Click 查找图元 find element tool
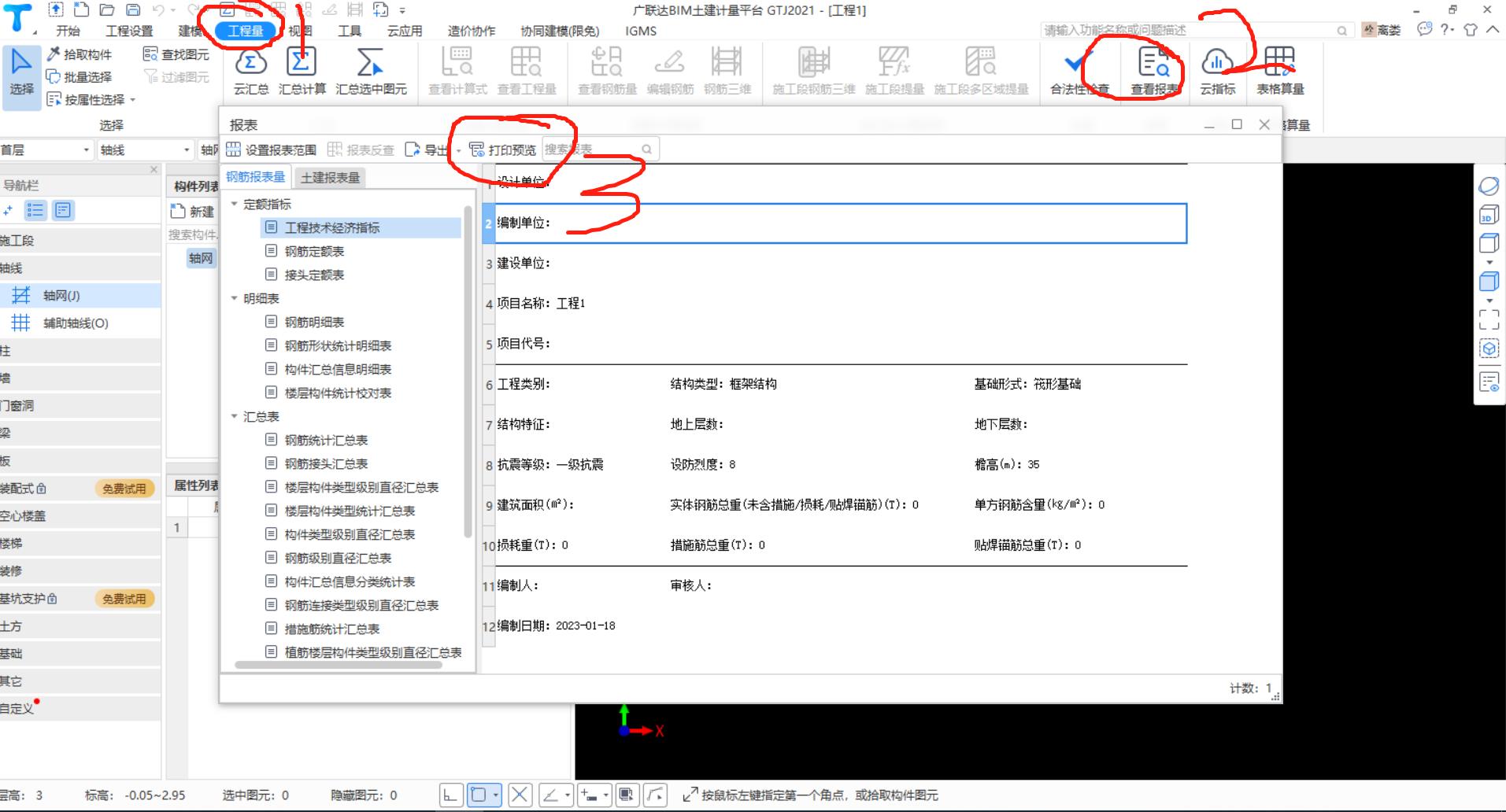The image size is (1506, 812). pyautogui.click(x=176, y=54)
